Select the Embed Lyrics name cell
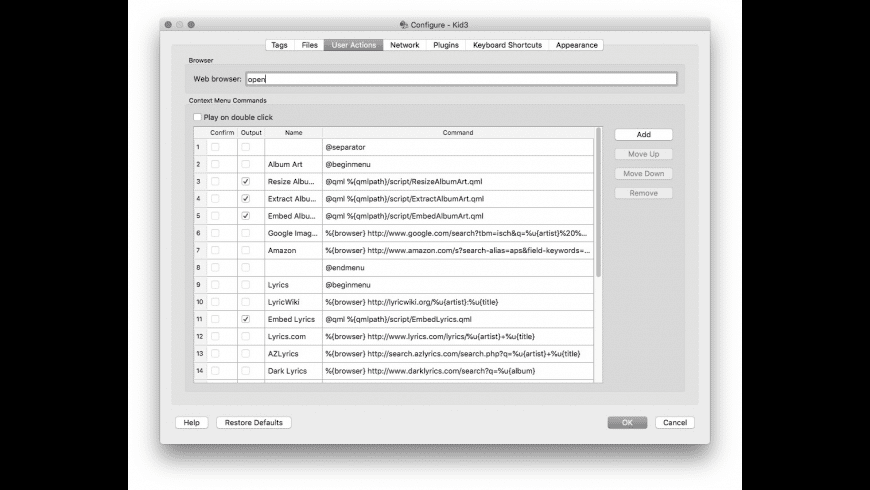The height and width of the screenshot is (490, 870). (x=294, y=319)
